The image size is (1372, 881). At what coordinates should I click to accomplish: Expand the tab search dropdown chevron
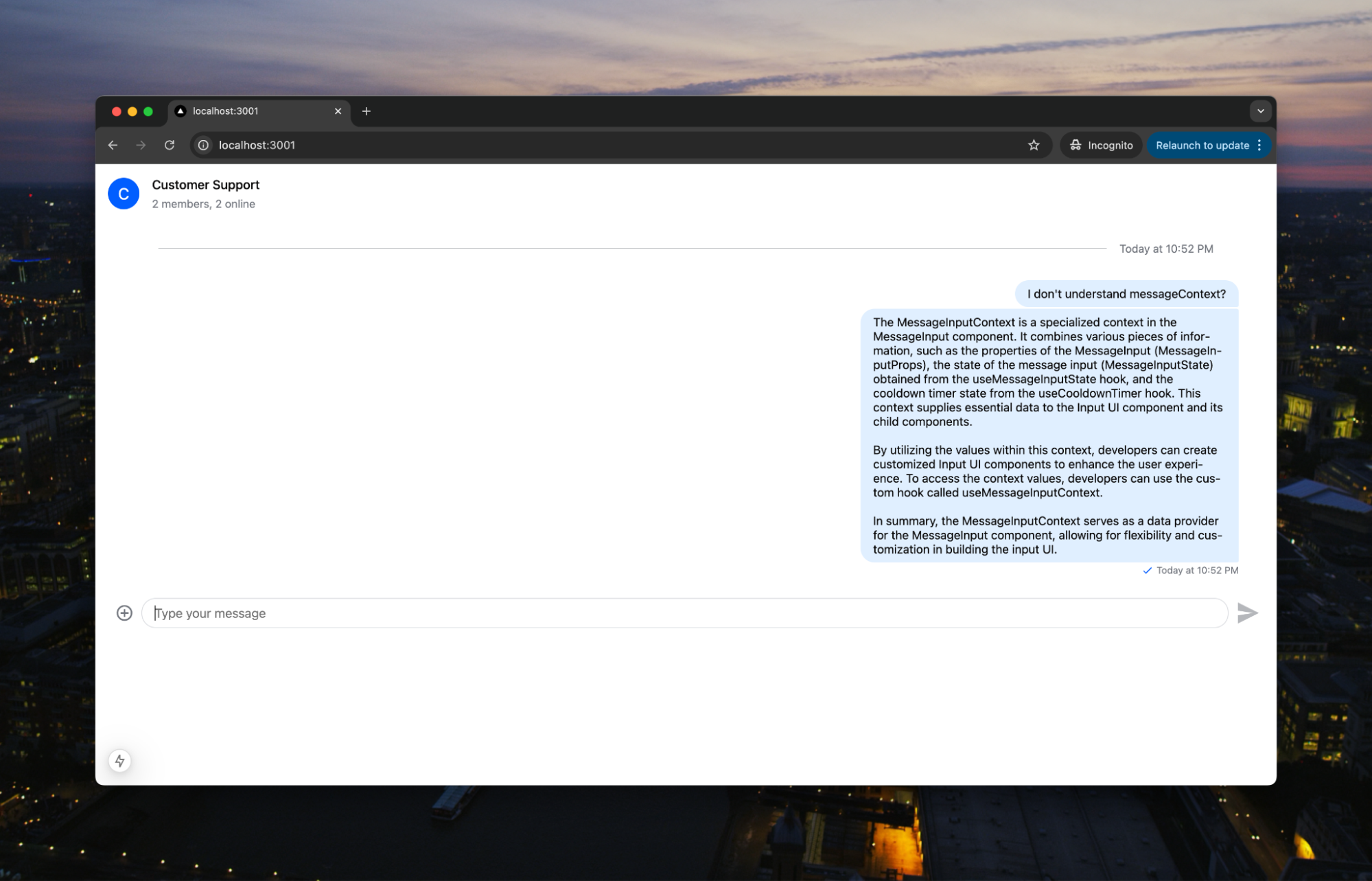click(x=1260, y=111)
